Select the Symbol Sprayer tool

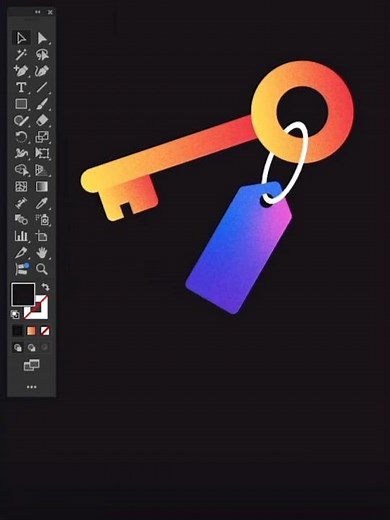pos(42,219)
